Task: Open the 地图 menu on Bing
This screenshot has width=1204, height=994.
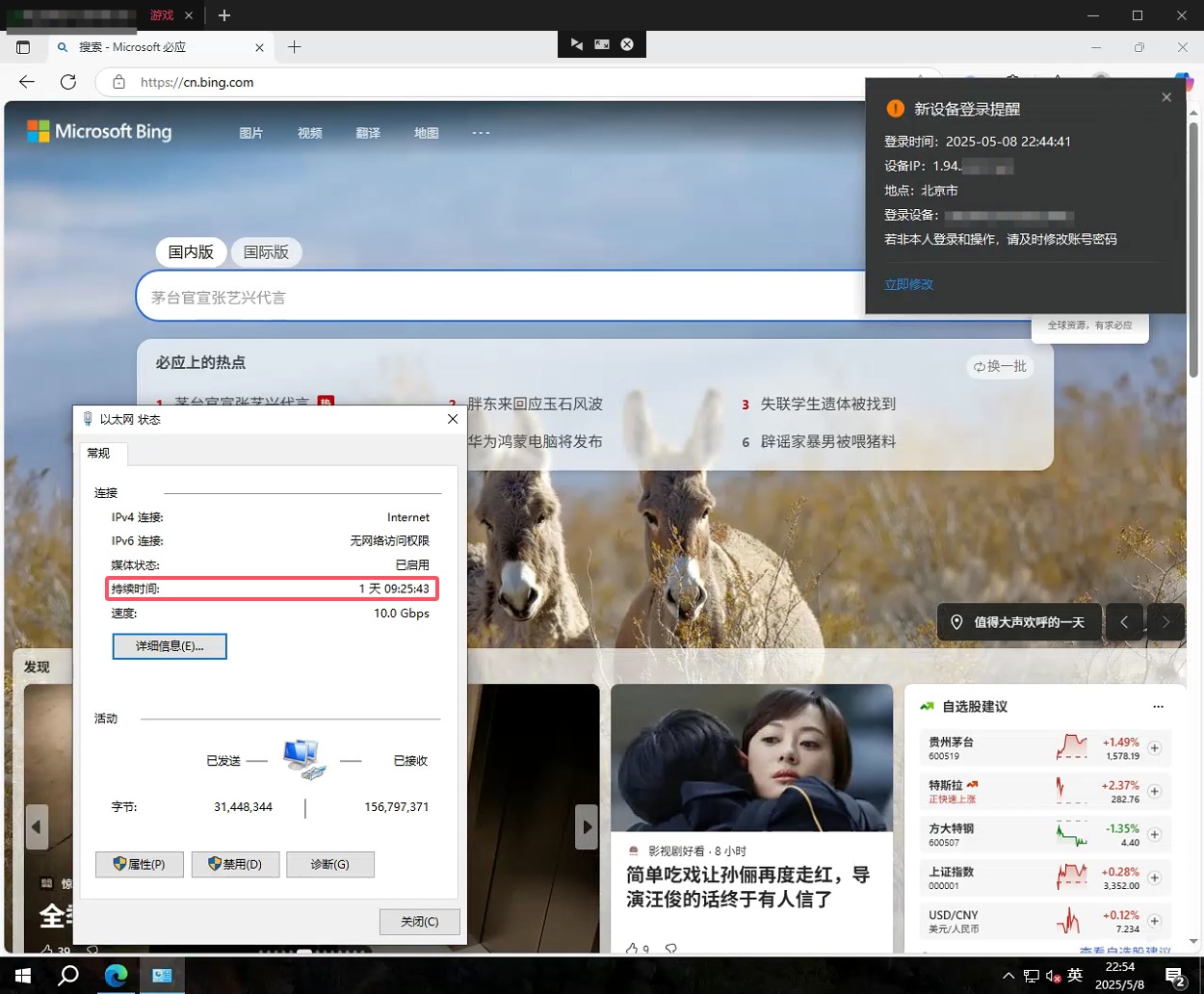Action: pyautogui.click(x=427, y=133)
